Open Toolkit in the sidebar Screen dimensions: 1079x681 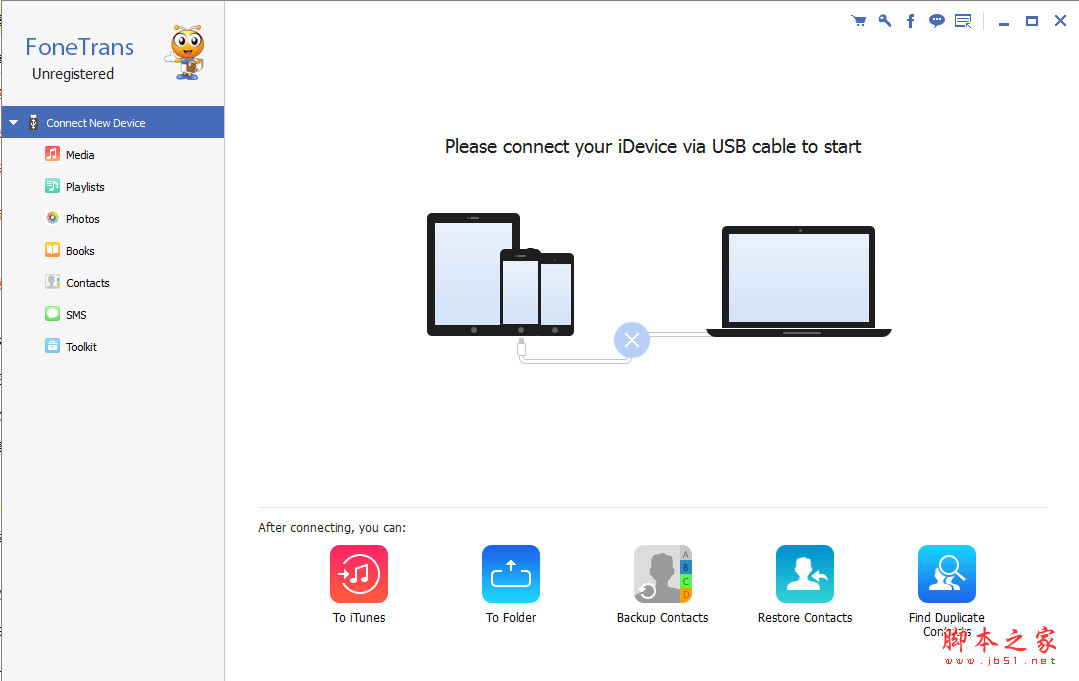click(x=81, y=347)
